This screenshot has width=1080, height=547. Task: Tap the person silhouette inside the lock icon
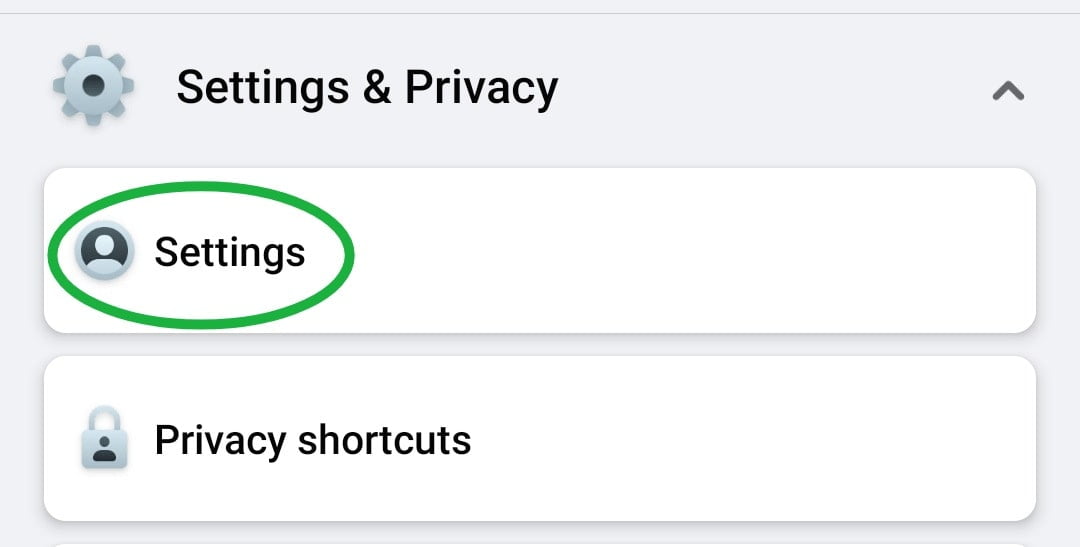coord(104,448)
